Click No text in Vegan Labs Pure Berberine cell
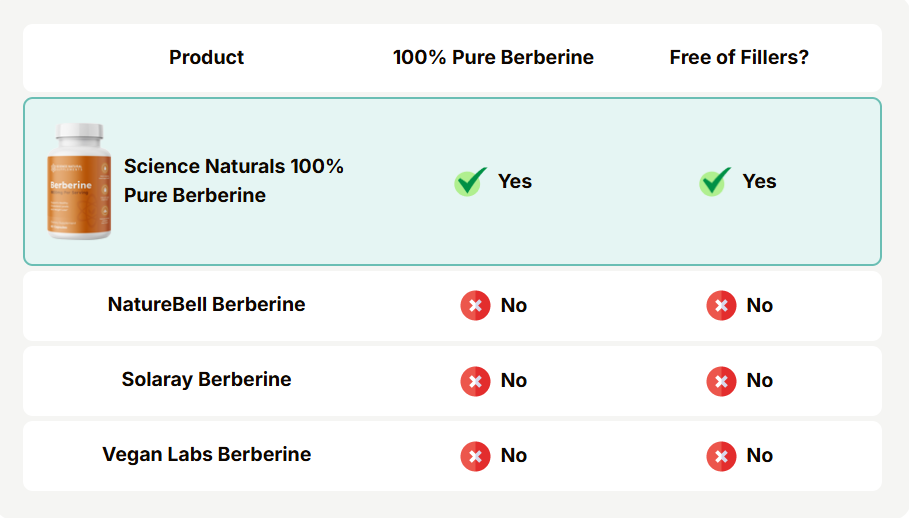The width and height of the screenshot is (909, 518). pos(514,455)
